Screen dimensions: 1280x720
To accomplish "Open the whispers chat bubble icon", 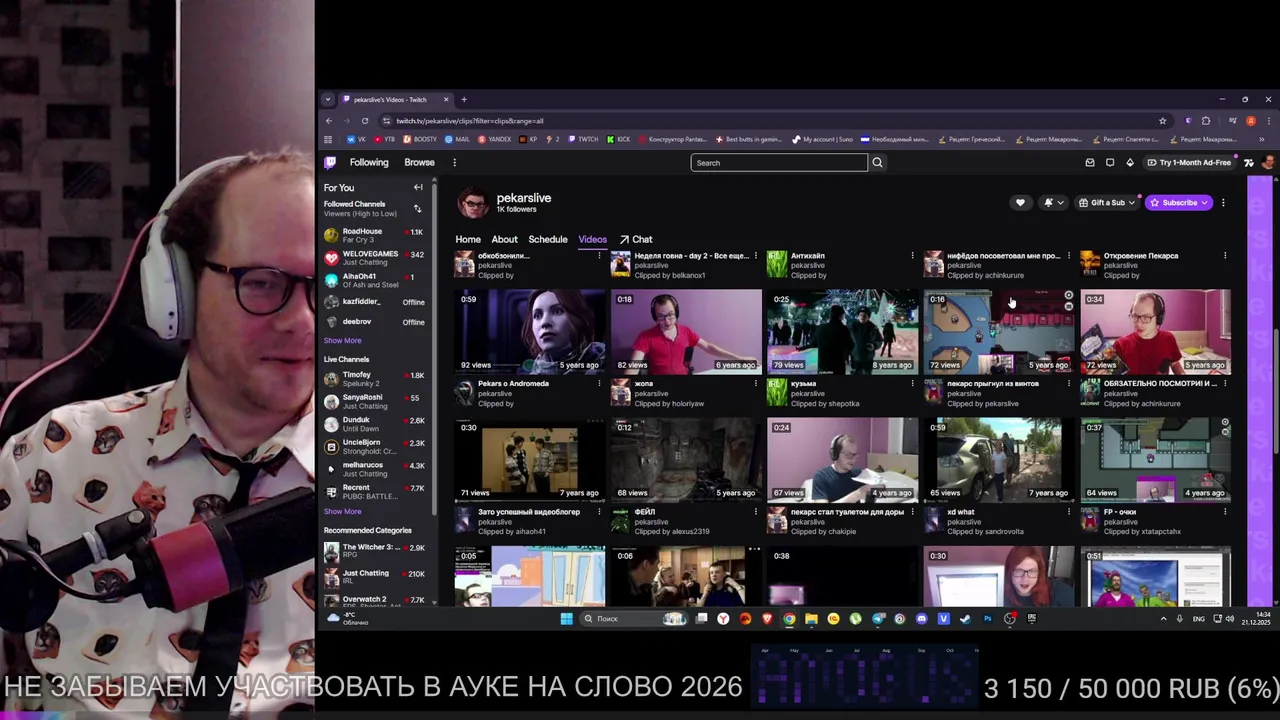I will click(x=1110, y=162).
